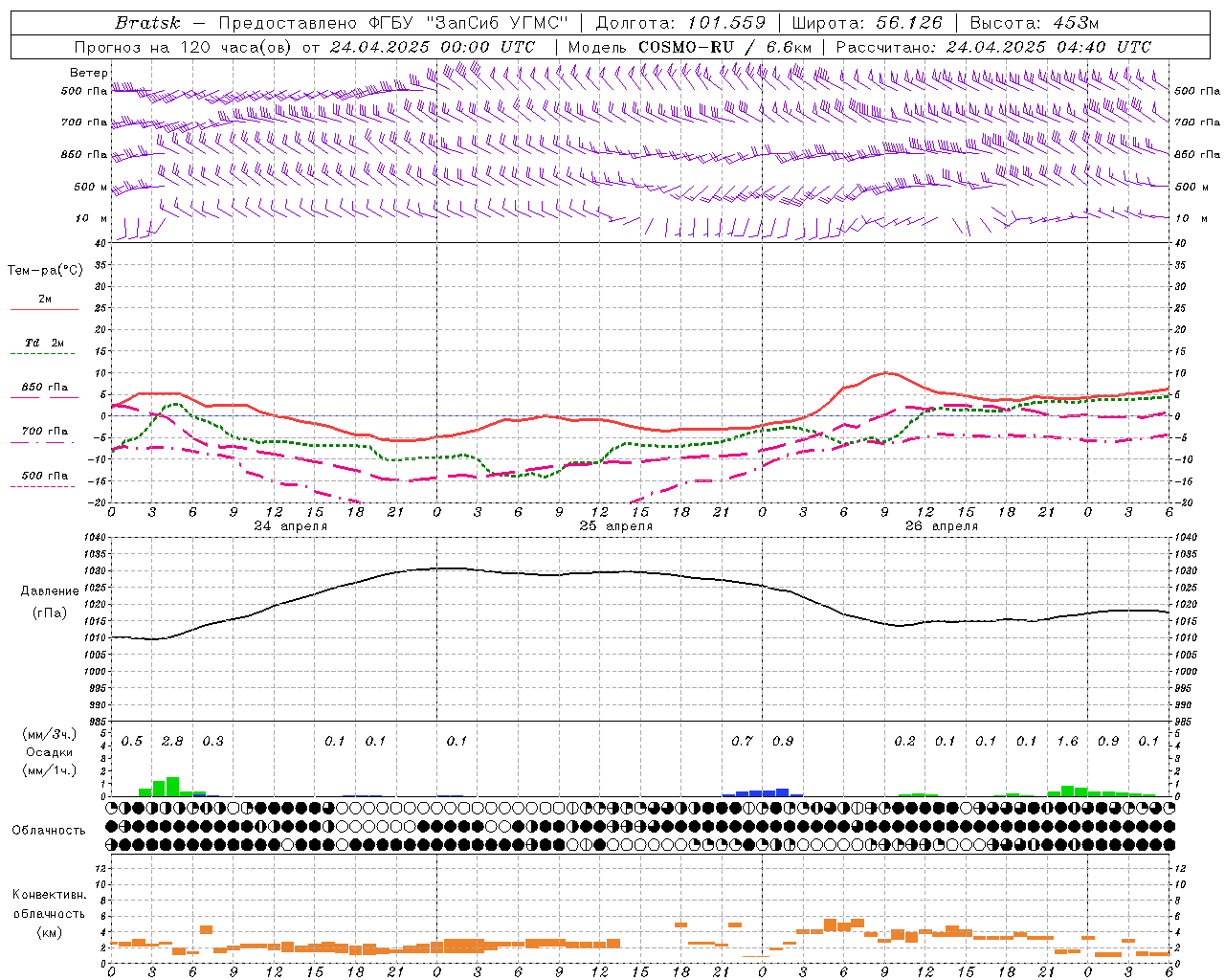
Task: Click the forecast start '24.04.2025 00:00 UTC'
Action: [432, 47]
